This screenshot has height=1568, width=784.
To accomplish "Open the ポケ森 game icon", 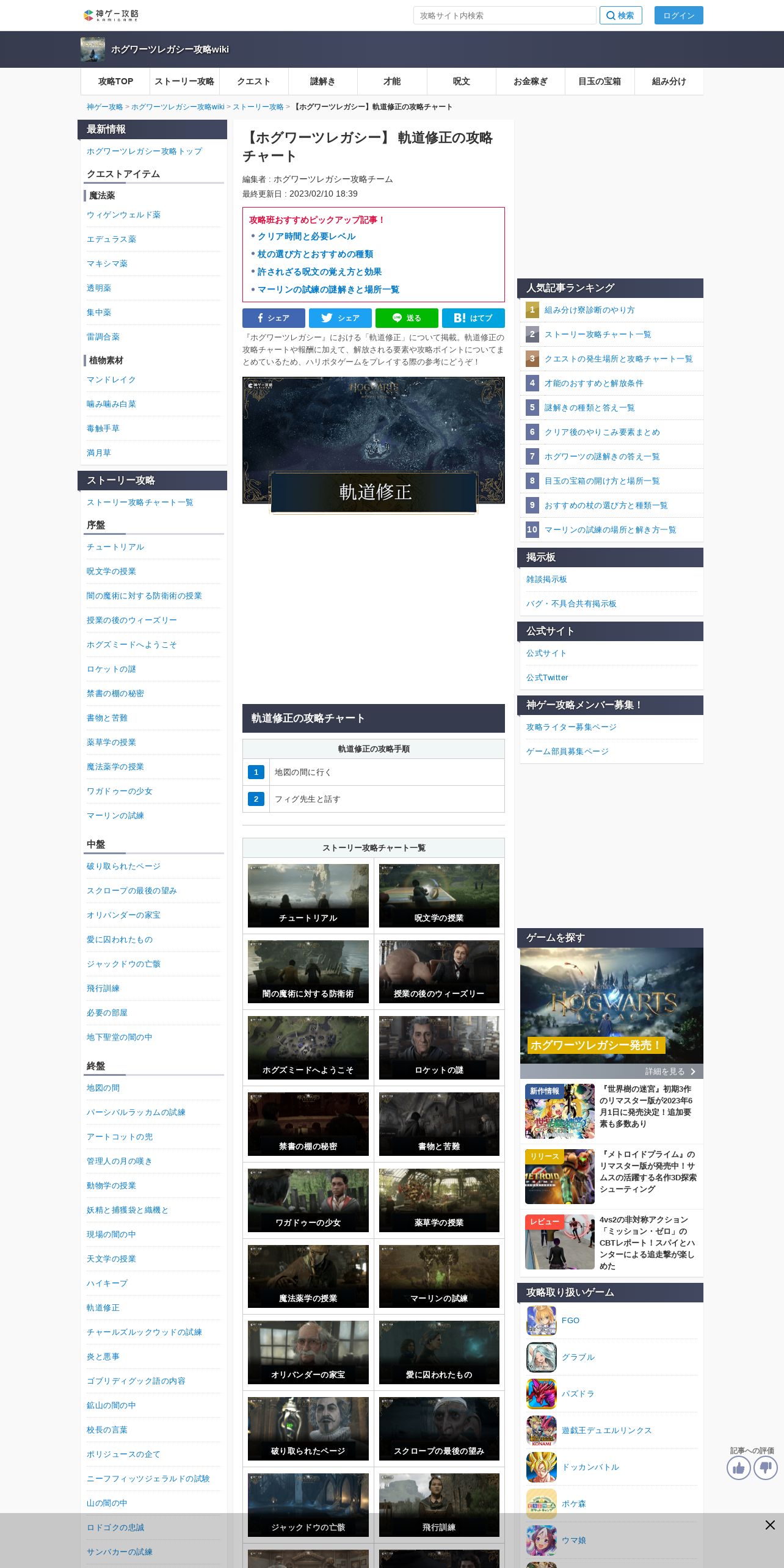I will tap(542, 1504).
